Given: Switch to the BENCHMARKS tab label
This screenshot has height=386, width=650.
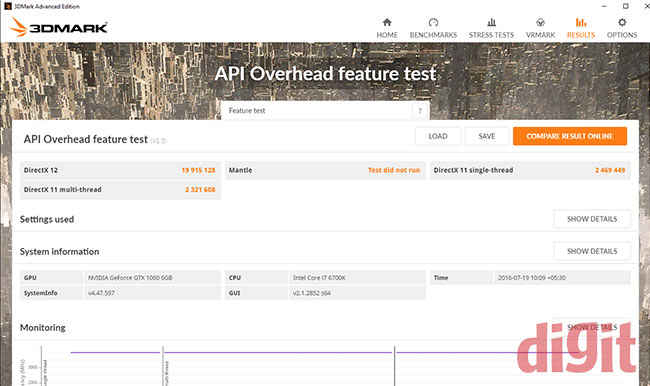Looking at the screenshot, I should (x=433, y=35).
